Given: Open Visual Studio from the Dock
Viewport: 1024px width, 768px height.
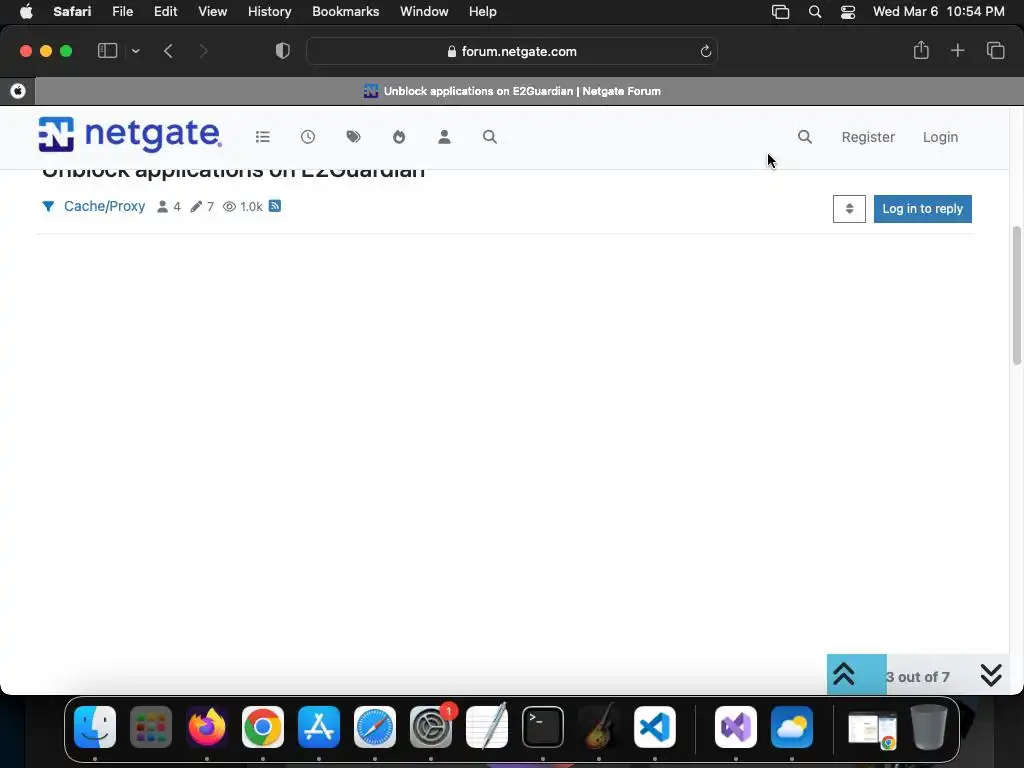Looking at the screenshot, I should [736, 727].
